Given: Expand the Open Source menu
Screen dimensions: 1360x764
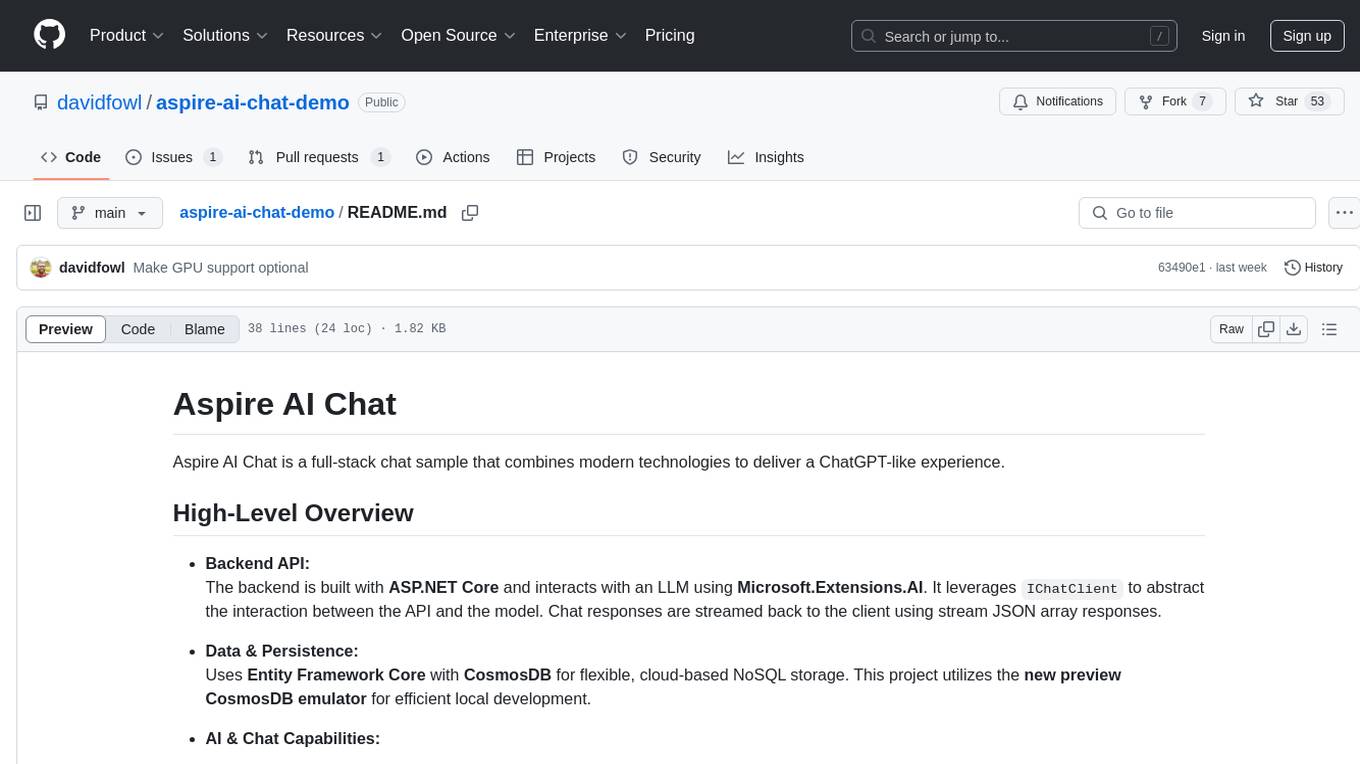Looking at the screenshot, I should tap(458, 35).
